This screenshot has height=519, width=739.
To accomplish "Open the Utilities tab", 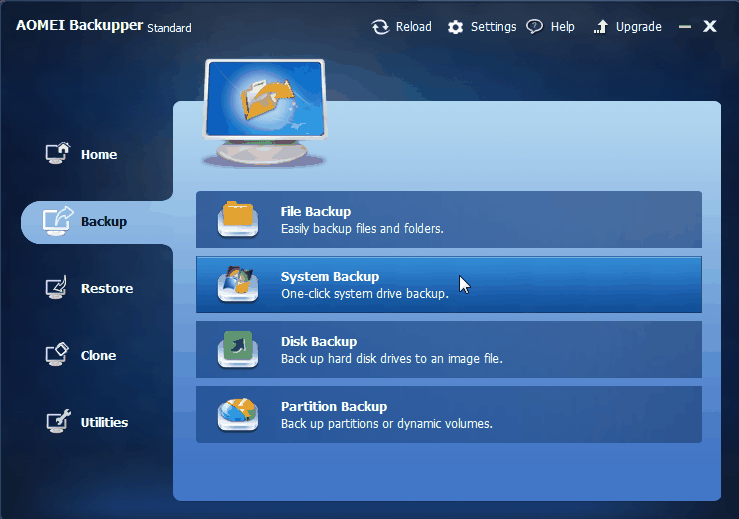I will (104, 422).
